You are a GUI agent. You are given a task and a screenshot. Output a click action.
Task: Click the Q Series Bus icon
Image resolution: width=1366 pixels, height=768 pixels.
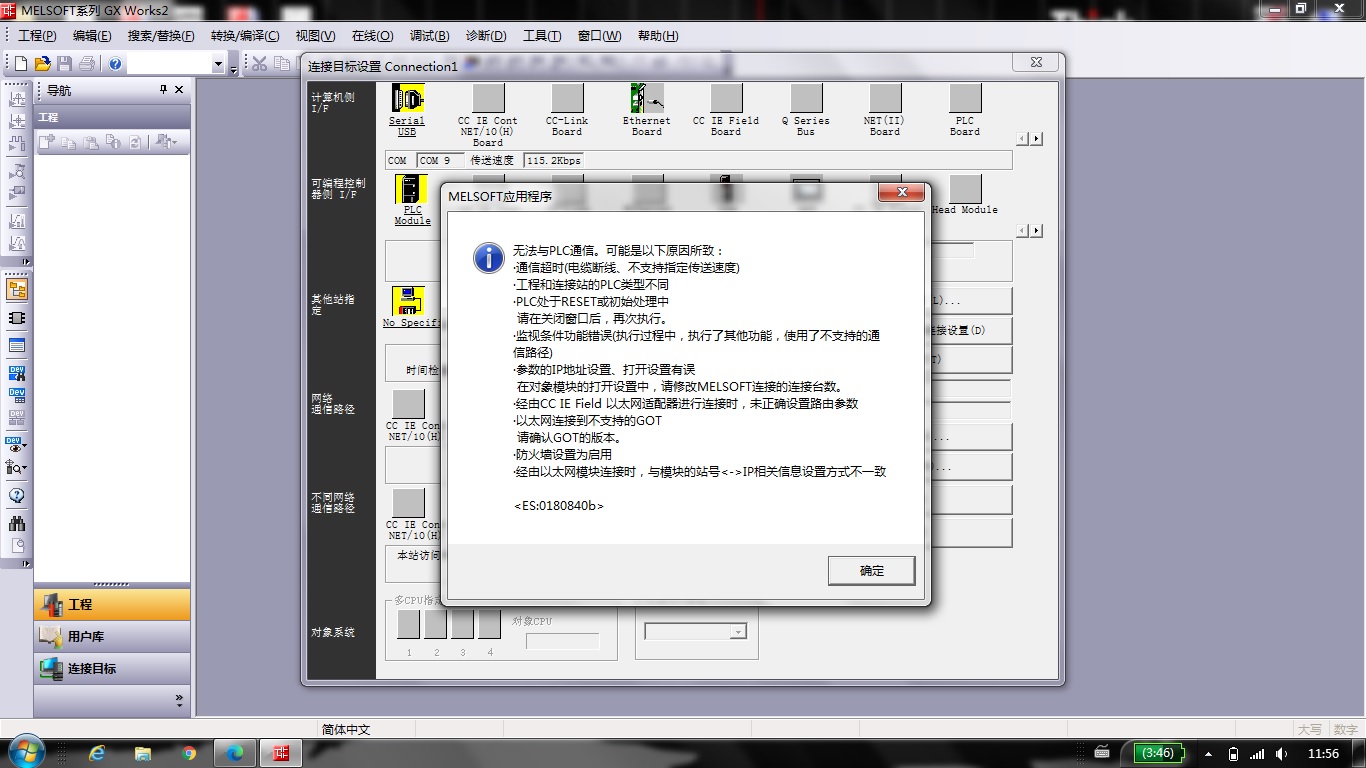[x=805, y=99]
